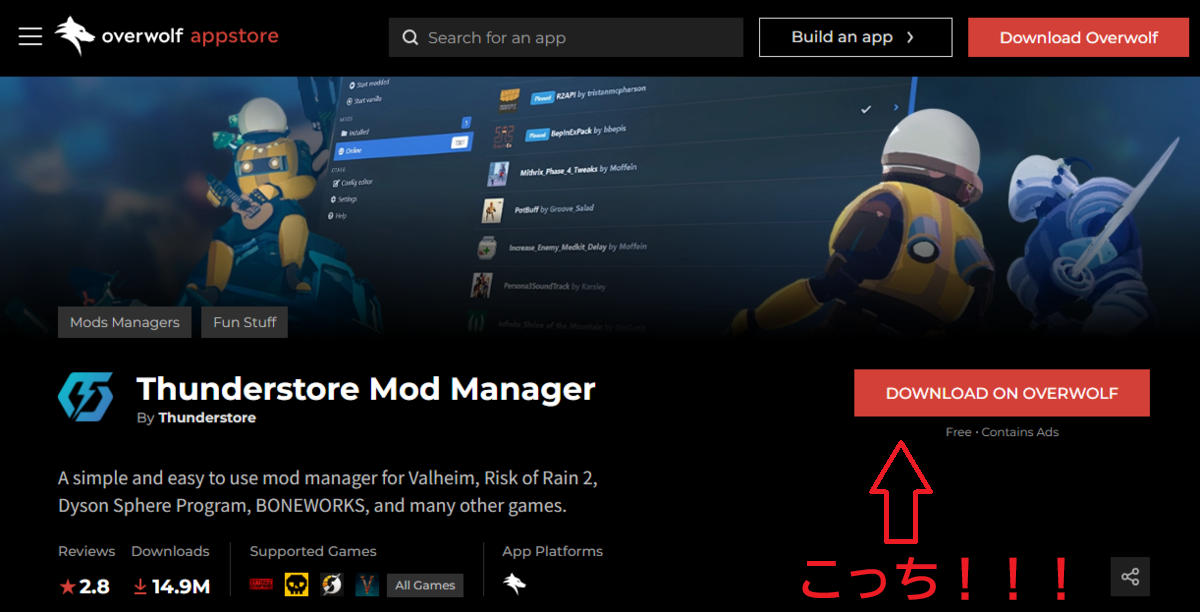Select the Valheim game icon

point(366,585)
